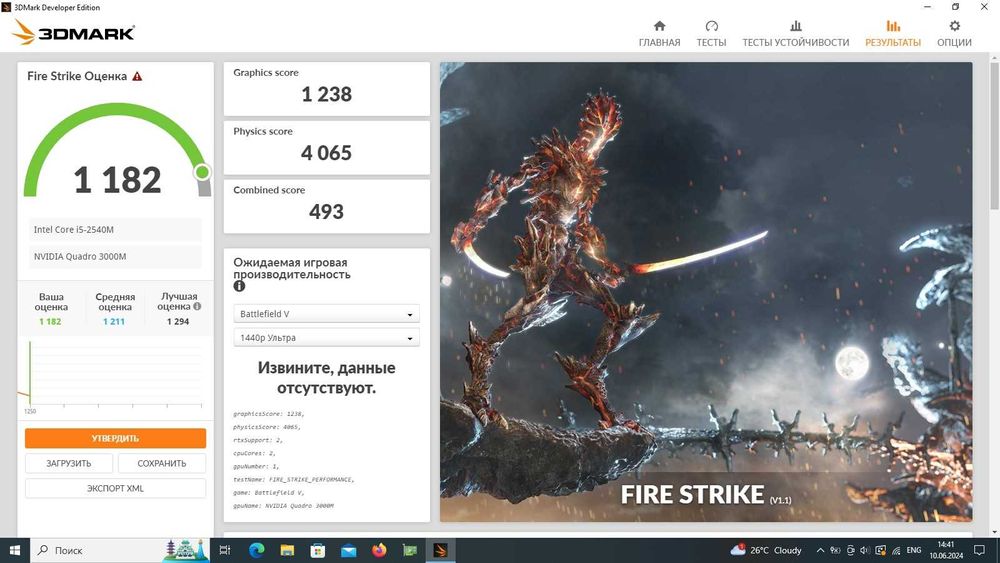1000x563 pixels.
Task: Click the Meet Now tray icon
Action: click(850, 550)
